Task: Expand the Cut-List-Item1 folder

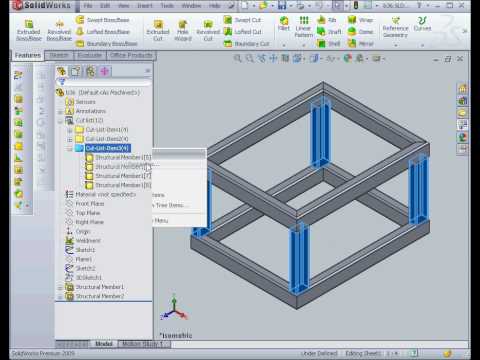Action: (70, 130)
